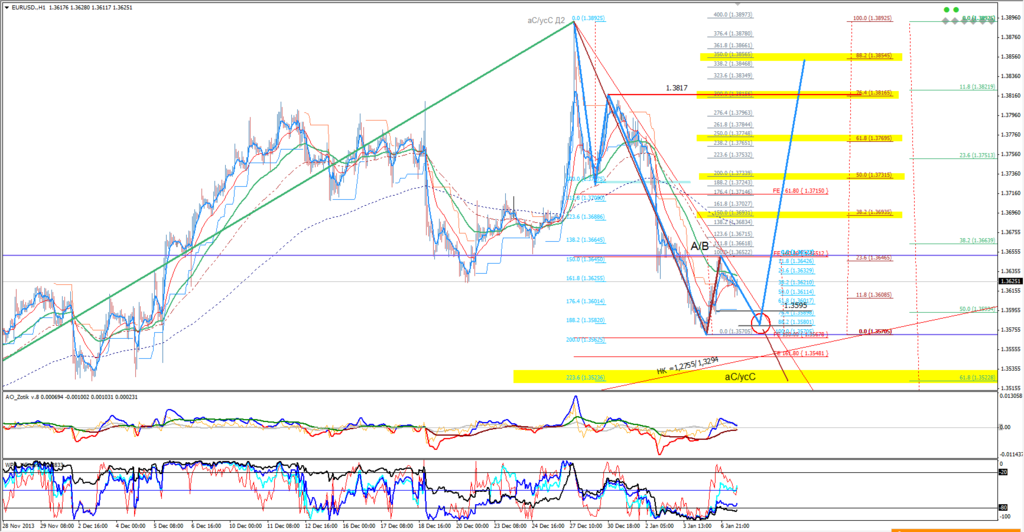This screenshot has width=1024, height=532.
Task: Select the red circle marker near 1.3595
Action: click(x=761, y=321)
